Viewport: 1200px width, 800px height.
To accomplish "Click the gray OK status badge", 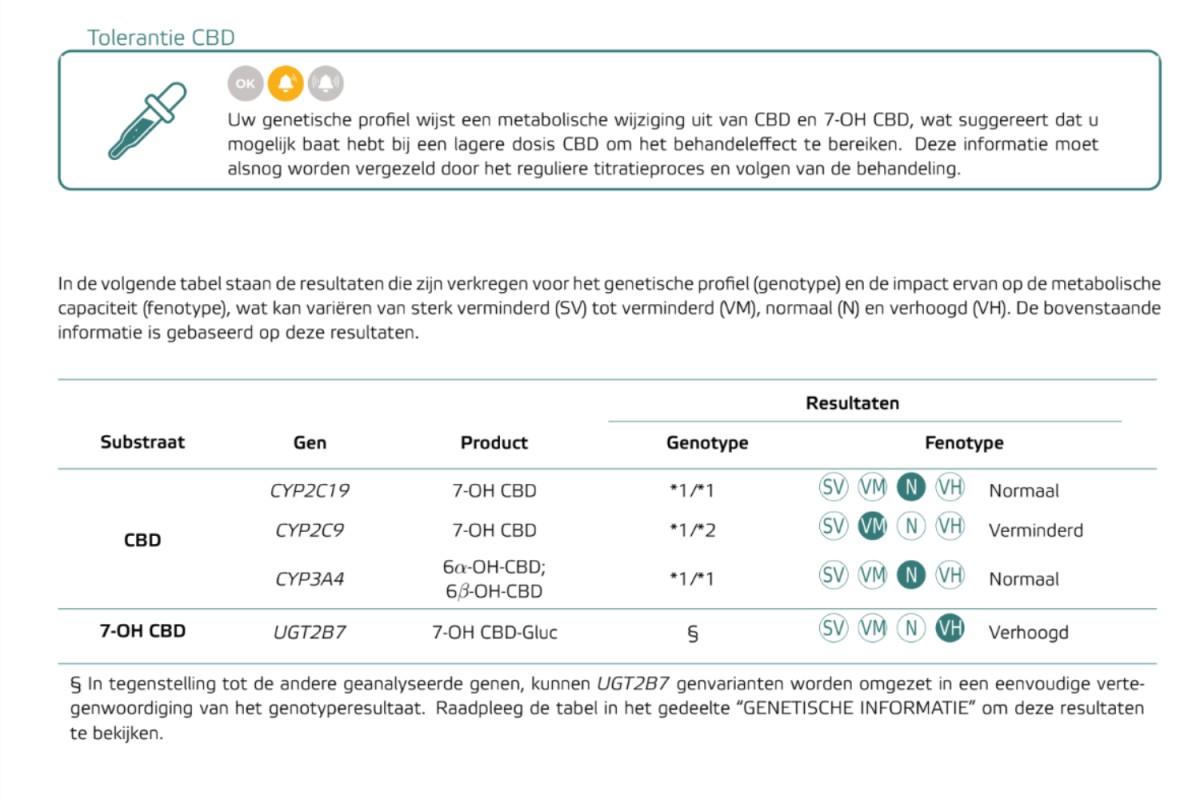I will pyautogui.click(x=245, y=83).
